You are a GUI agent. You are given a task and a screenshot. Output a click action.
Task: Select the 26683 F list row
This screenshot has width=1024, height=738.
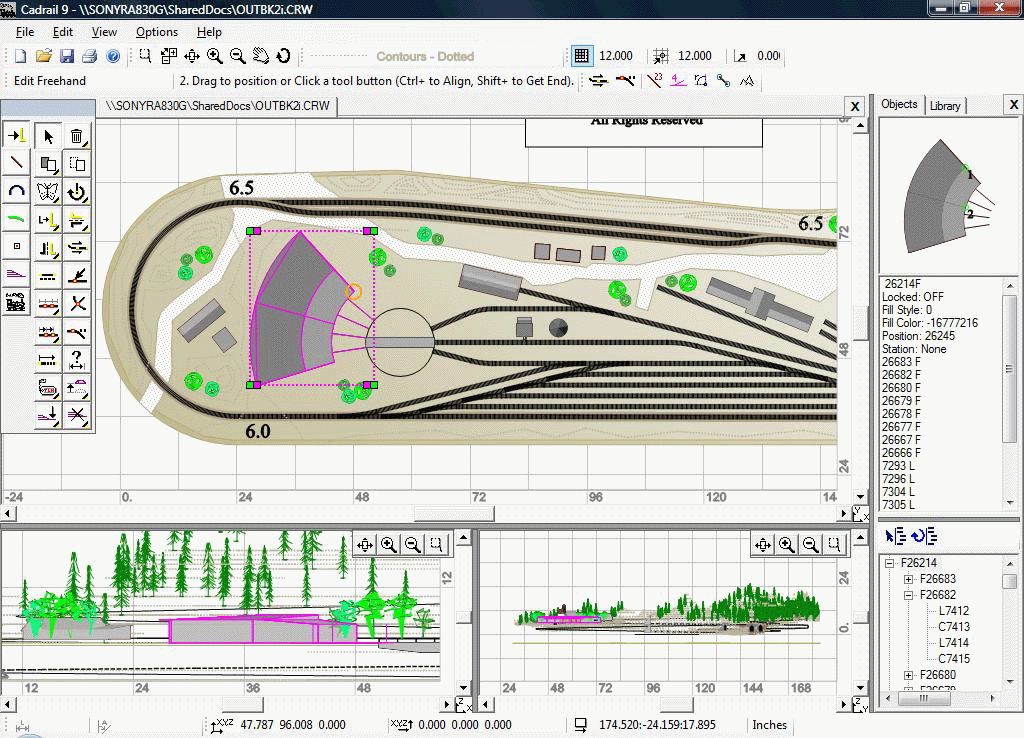click(901, 362)
